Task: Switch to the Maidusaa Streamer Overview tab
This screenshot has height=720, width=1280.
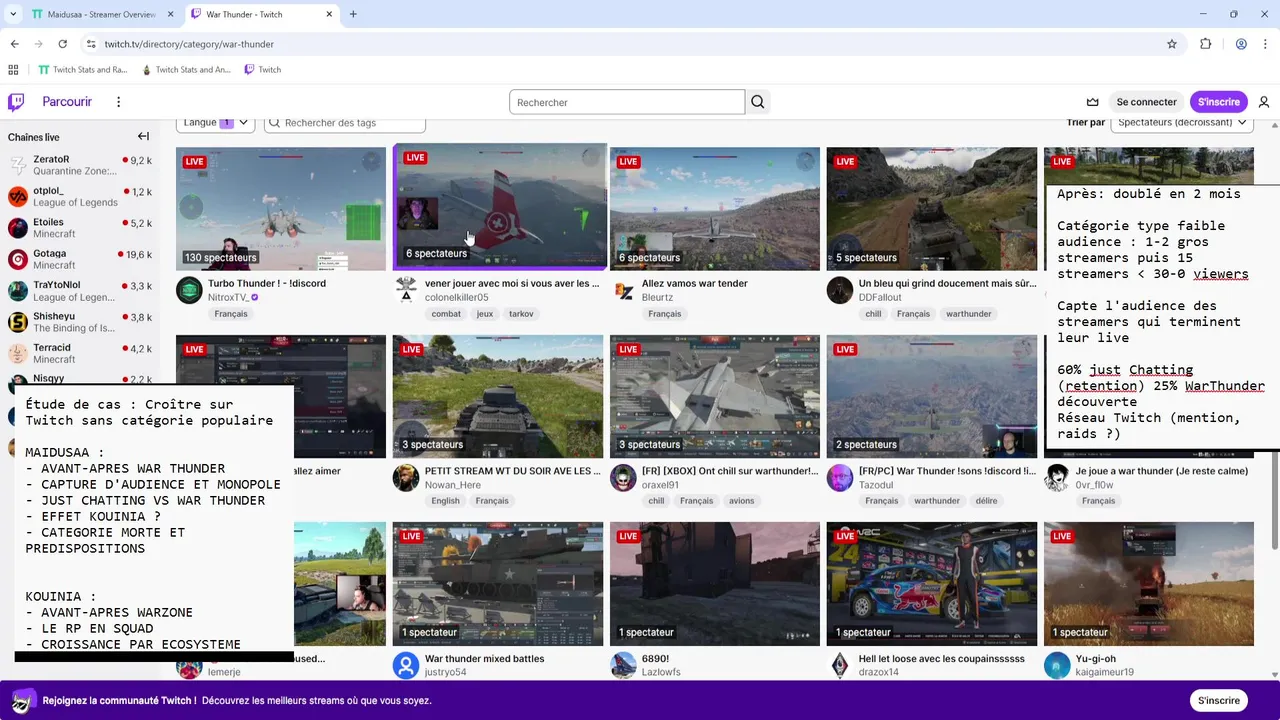Action: tap(100, 14)
